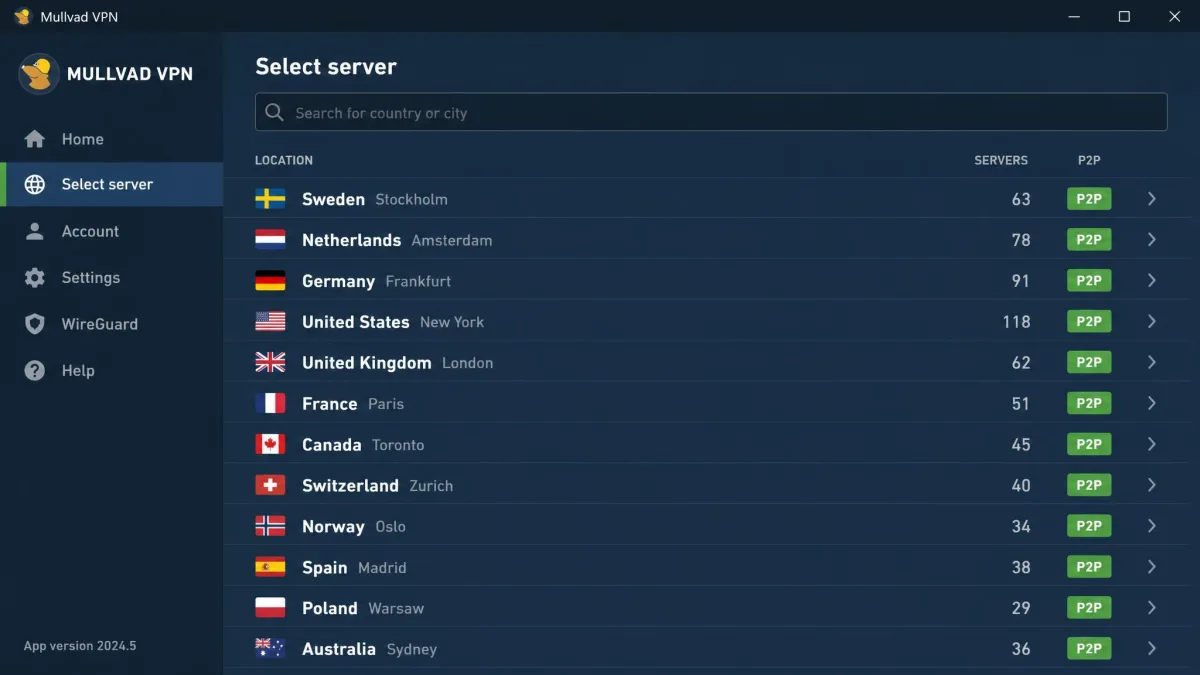Expand the Canada row chevron
This screenshot has width=1200, height=675.
pyautogui.click(x=1152, y=444)
